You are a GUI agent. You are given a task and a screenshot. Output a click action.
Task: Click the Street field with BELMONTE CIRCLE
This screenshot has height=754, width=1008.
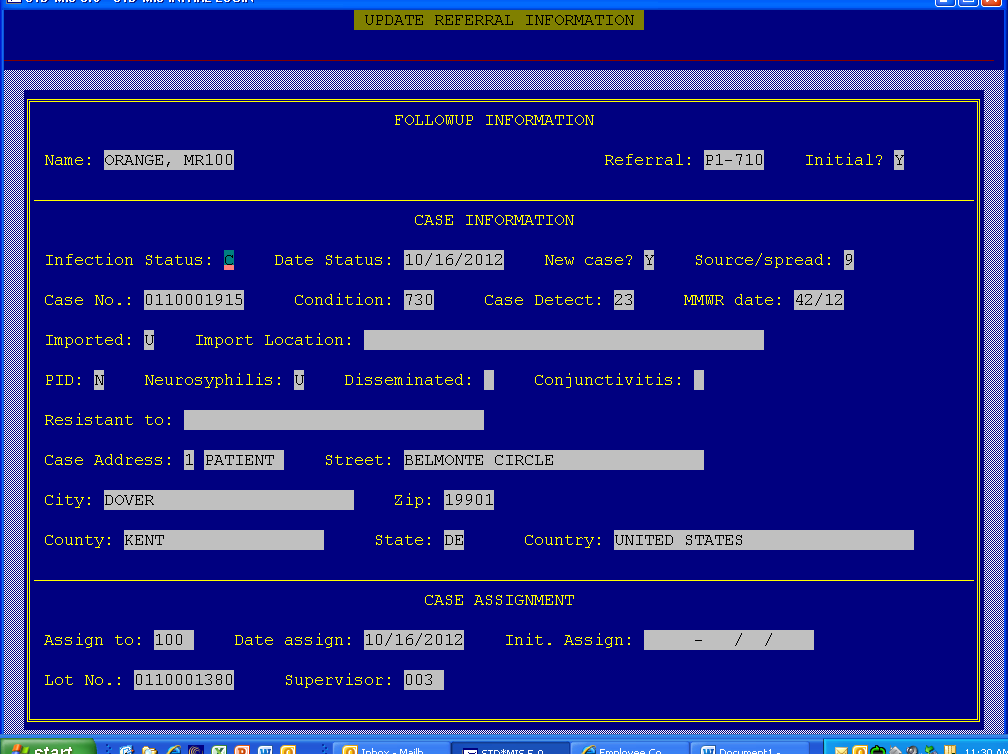tap(553, 460)
